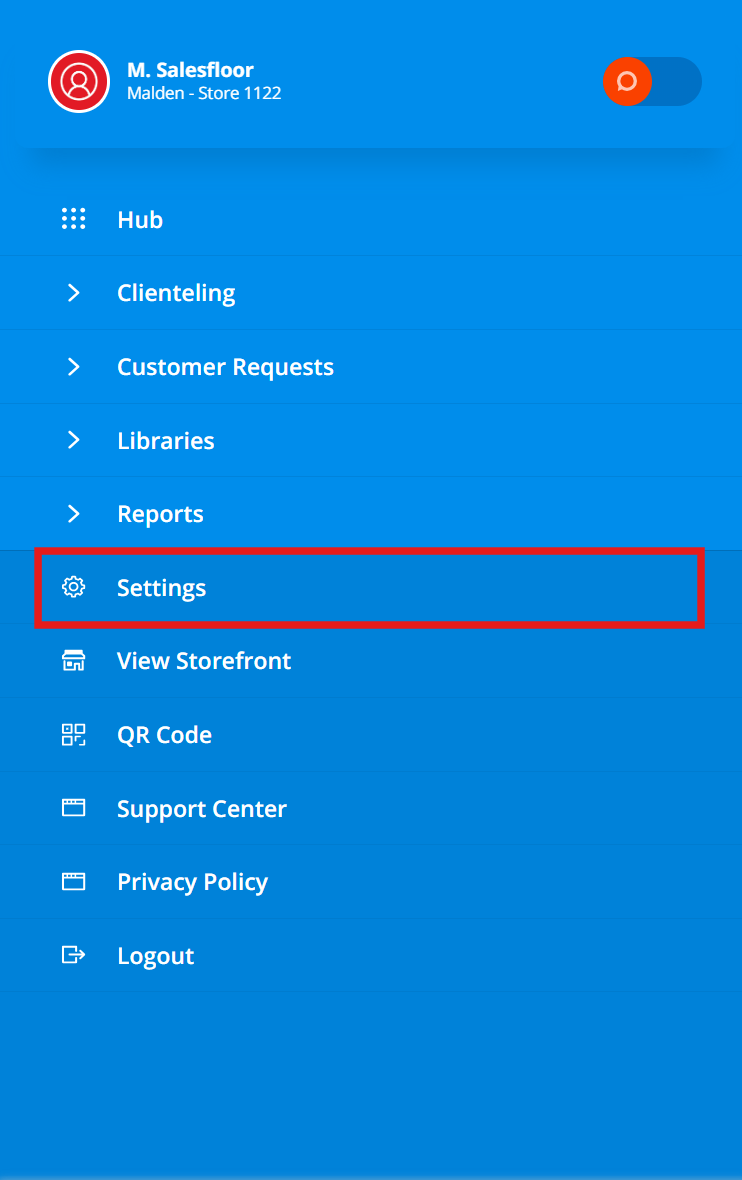Open the Hub menu item
Viewport: 742px width, 1180px height.
[140, 220]
